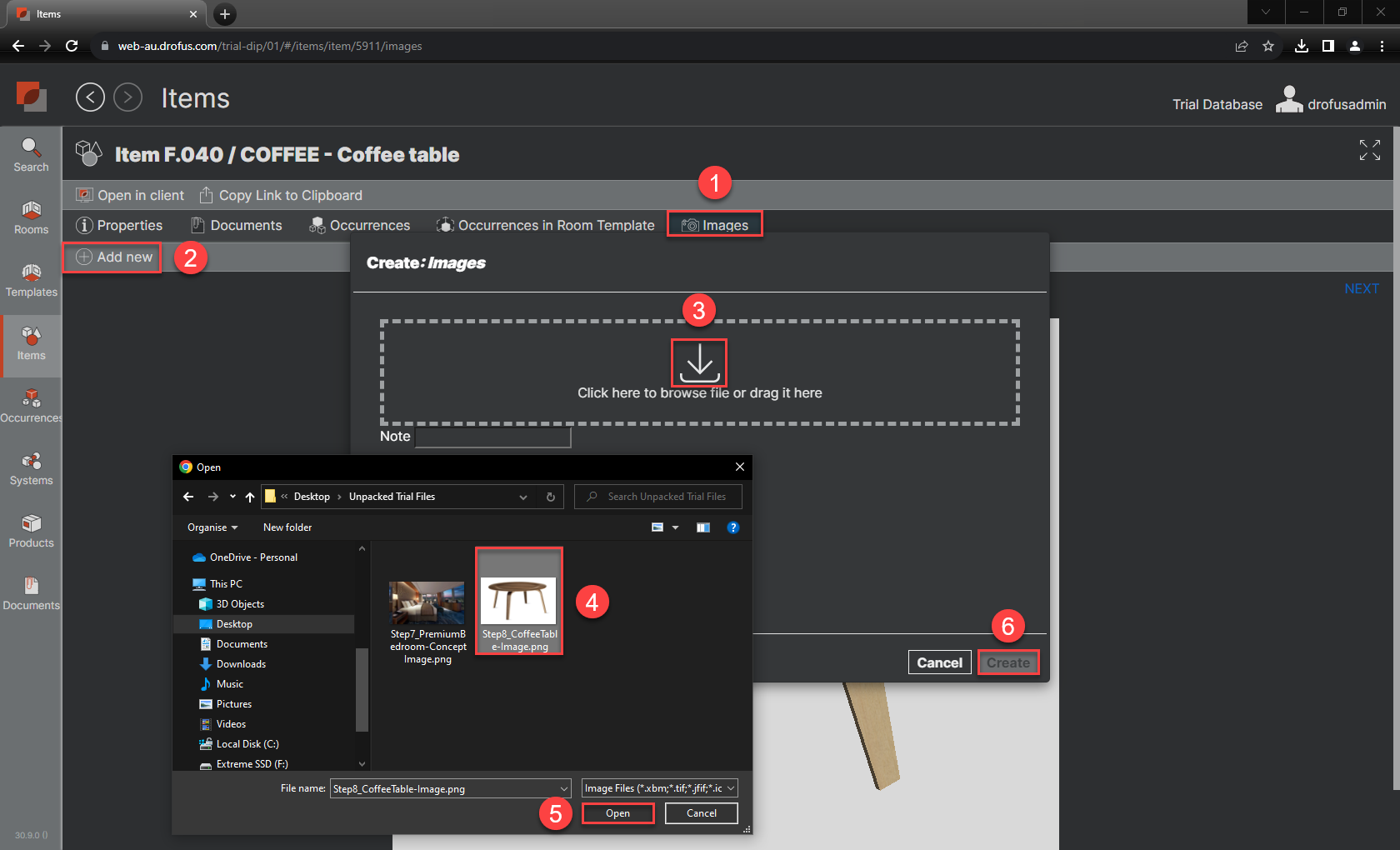This screenshot has width=1400, height=850.
Task: Toggle the preview pane in file dialog
Action: (x=703, y=527)
